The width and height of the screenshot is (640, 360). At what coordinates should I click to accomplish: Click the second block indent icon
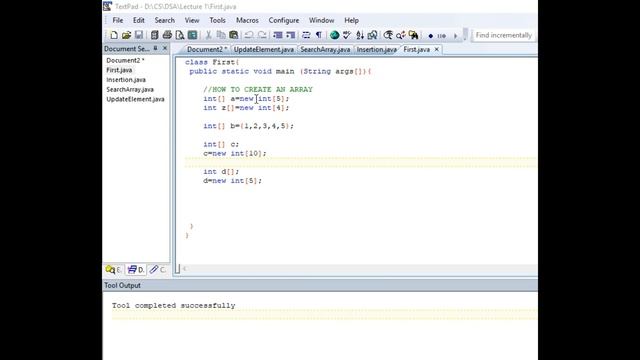point(290,35)
